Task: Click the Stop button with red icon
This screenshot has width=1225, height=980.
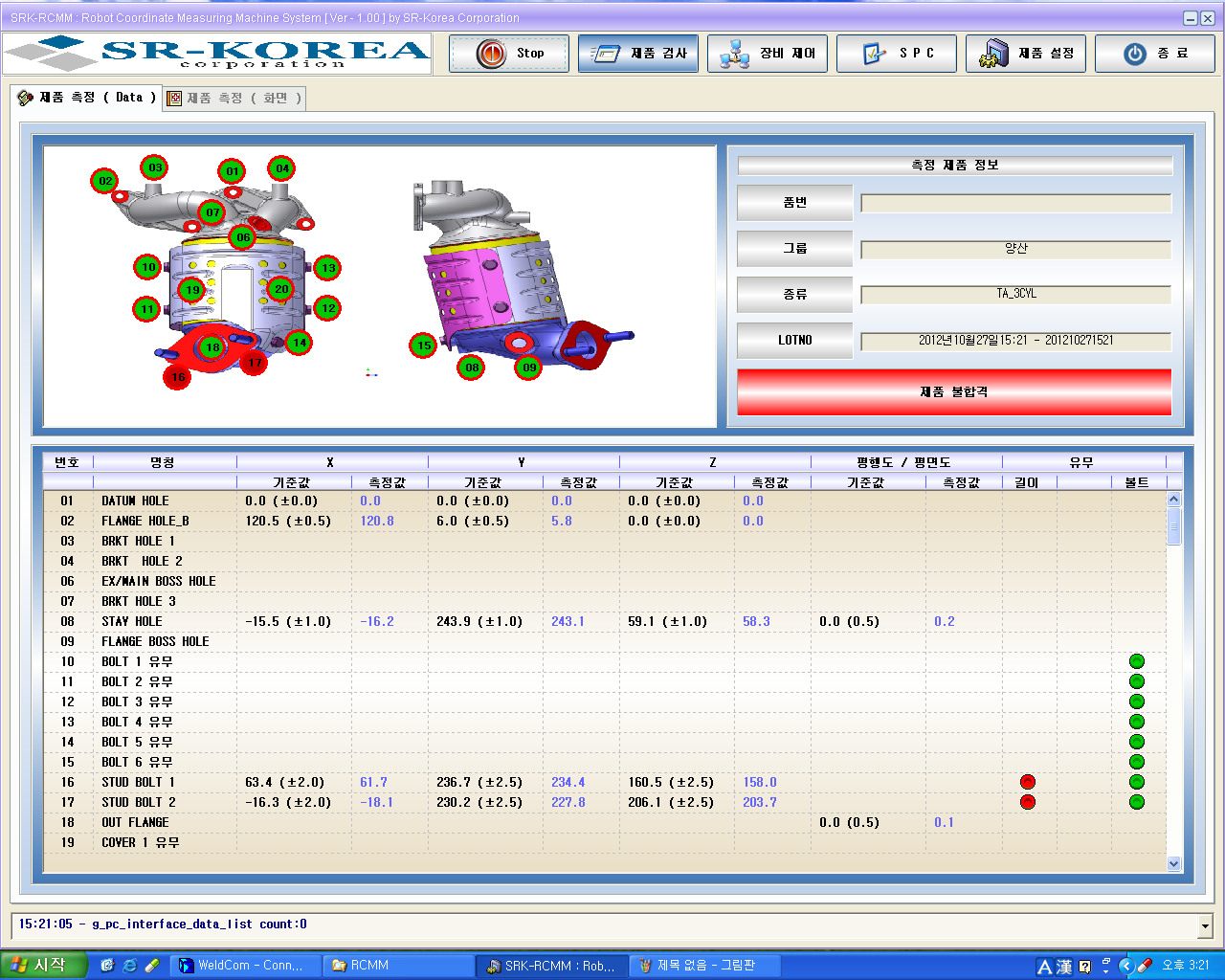Action: pos(509,54)
